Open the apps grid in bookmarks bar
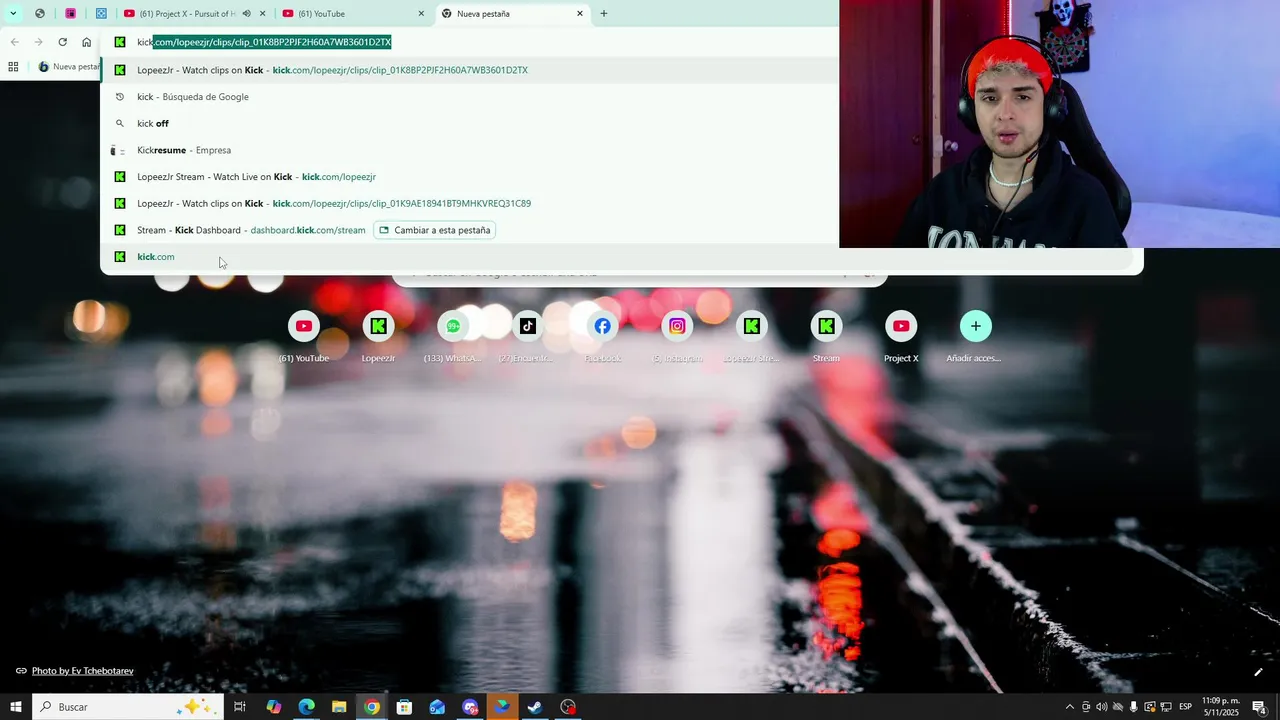 pos(13,67)
